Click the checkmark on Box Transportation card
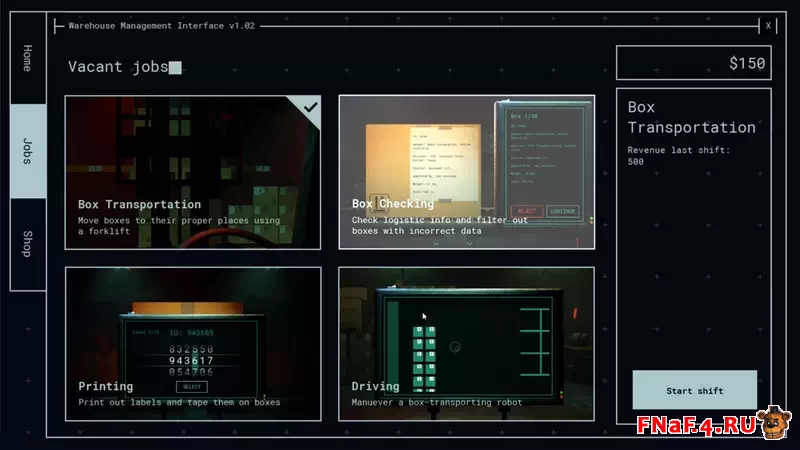Viewport: 800px width, 450px height. click(x=311, y=106)
